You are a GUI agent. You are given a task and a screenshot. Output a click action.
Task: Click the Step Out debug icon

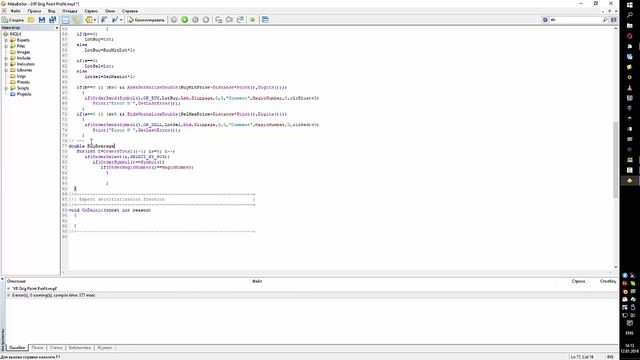click(x=240, y=20)
